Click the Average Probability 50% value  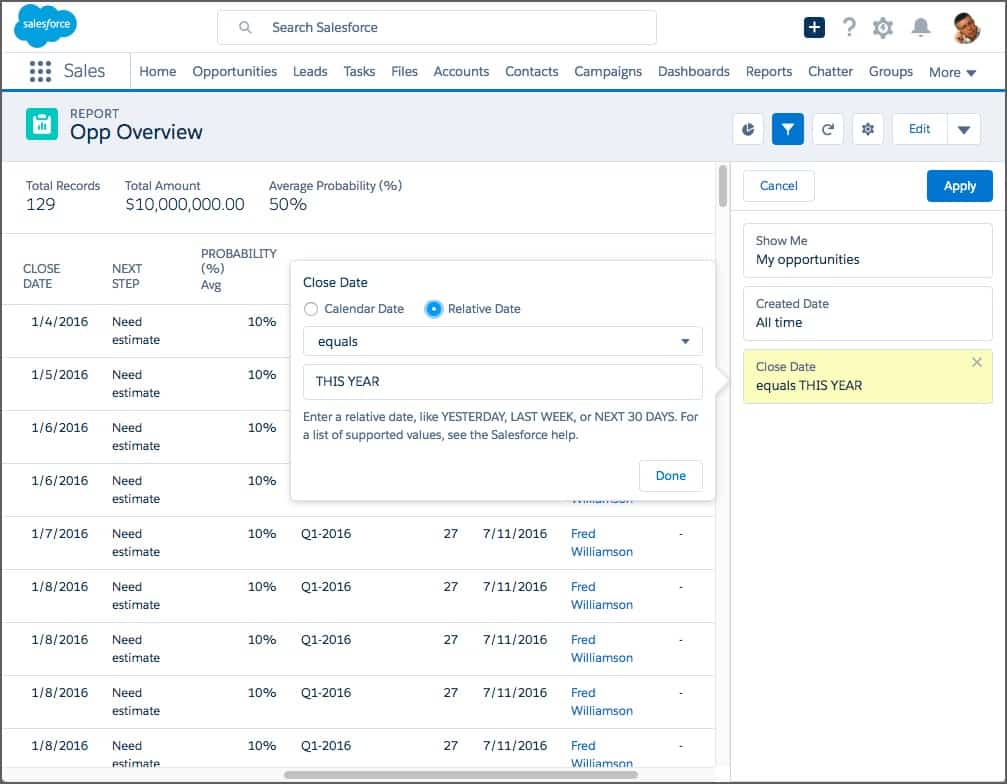pyautogui.click(x=288, y=204)
